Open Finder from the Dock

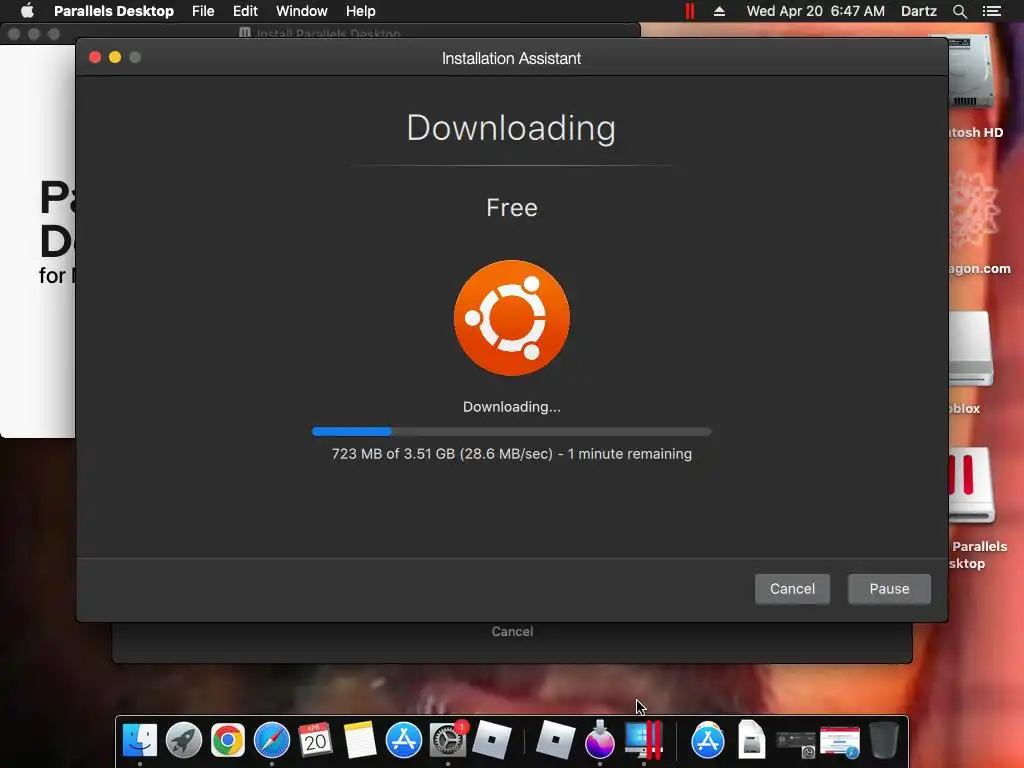[140, 741]
